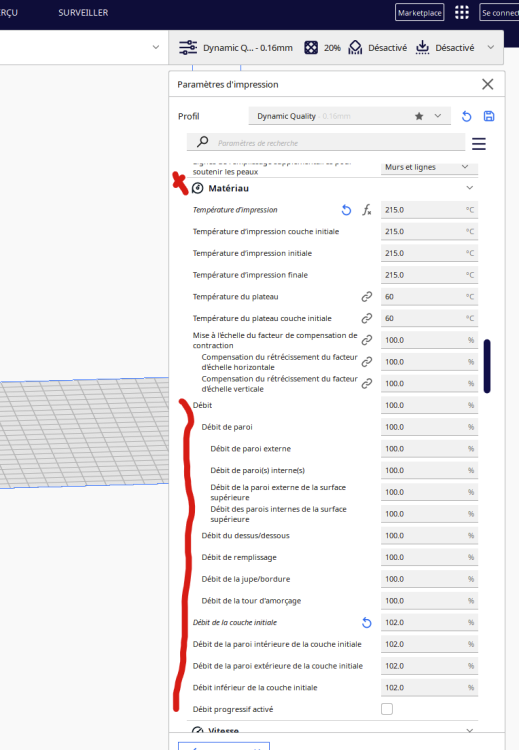
Task: Open the Profil Dynamic Quality dropdown
Action: coord(349,116)
